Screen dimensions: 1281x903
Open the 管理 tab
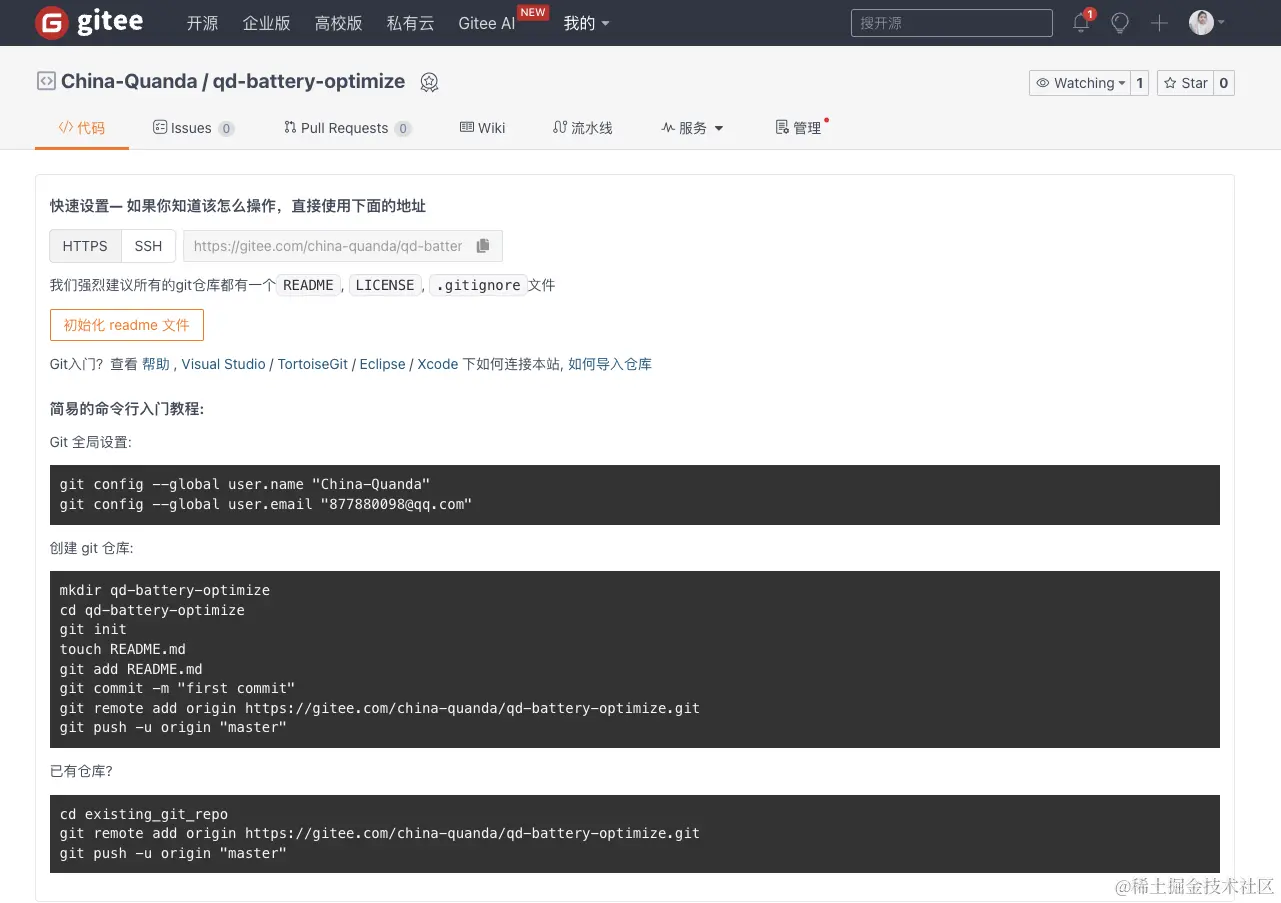[799, 128]
